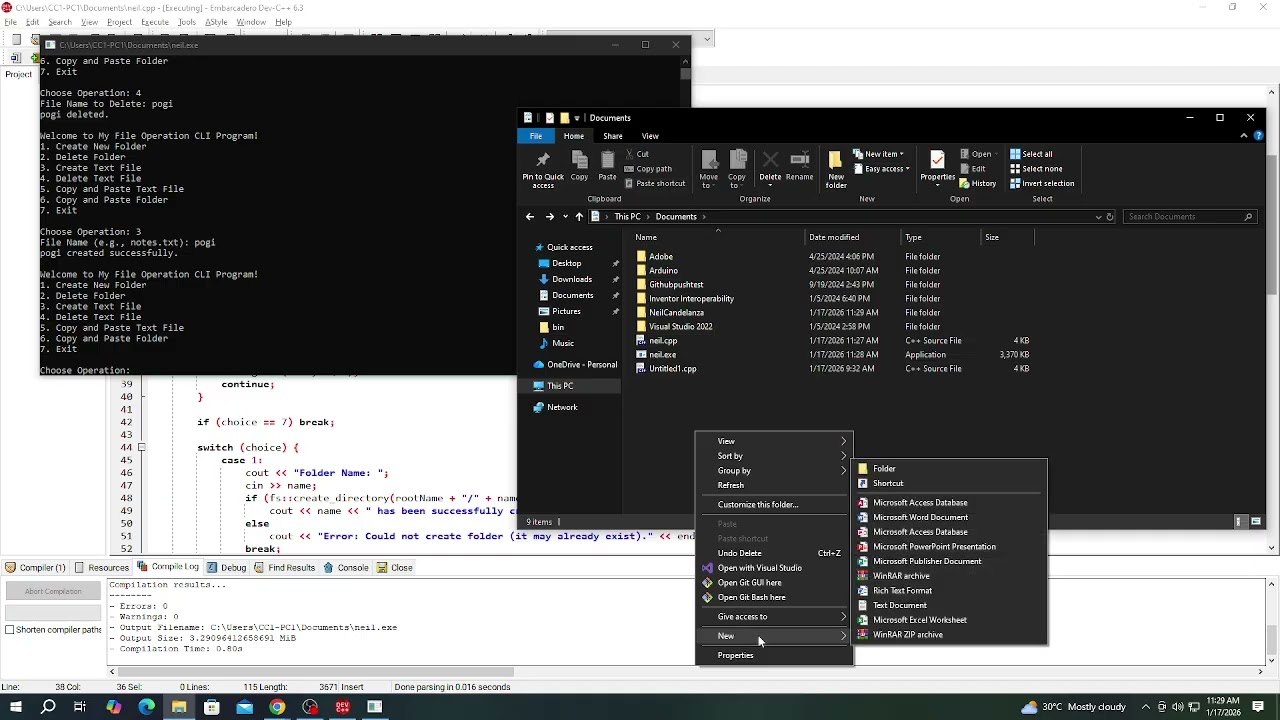Open the Easy access dropdown
1280x720 pixels.
click(882, 169)
